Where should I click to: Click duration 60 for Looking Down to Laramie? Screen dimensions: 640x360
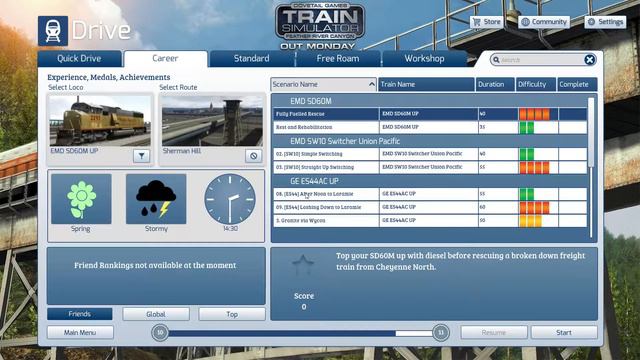point(498,207)
